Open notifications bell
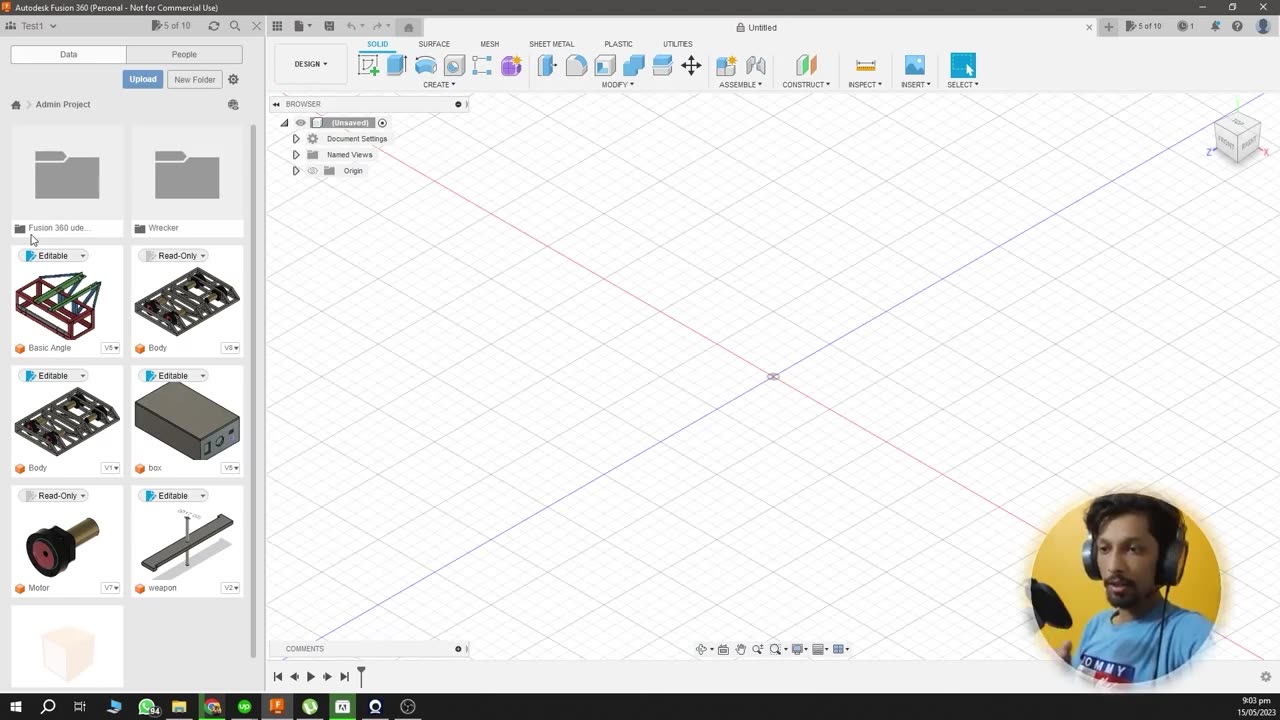The image size is (1280, 720). (1216, 27)
